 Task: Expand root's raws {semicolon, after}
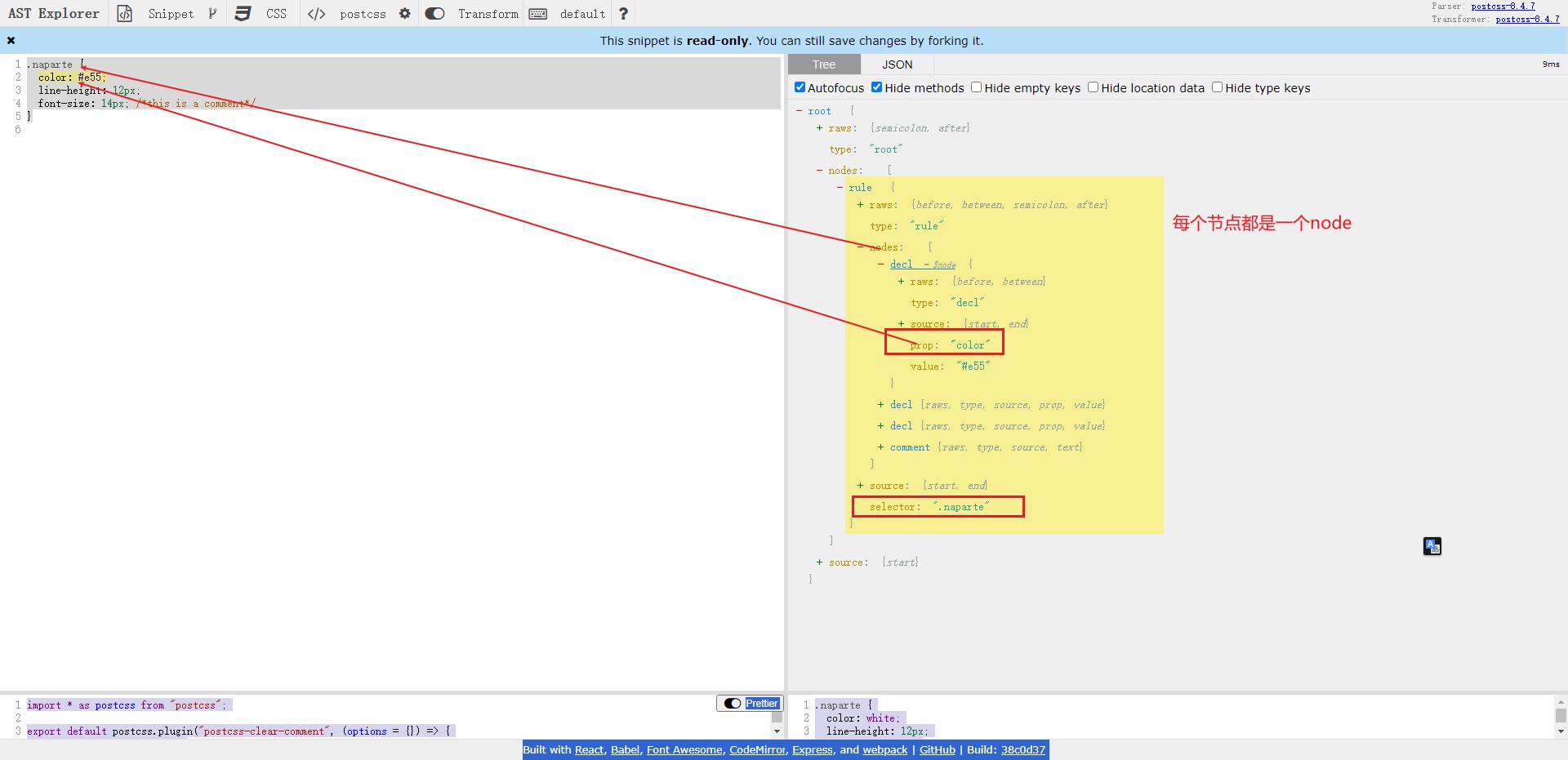[x=819, y=128]
